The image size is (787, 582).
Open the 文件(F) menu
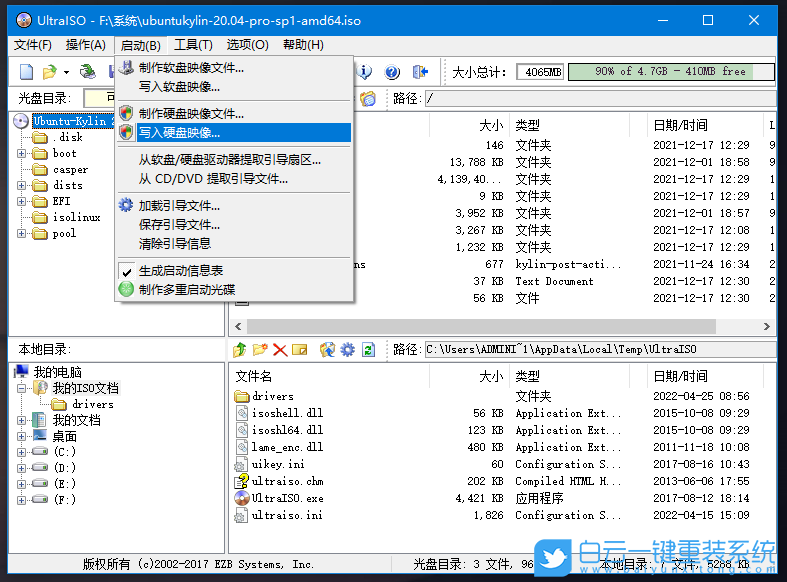33,45
